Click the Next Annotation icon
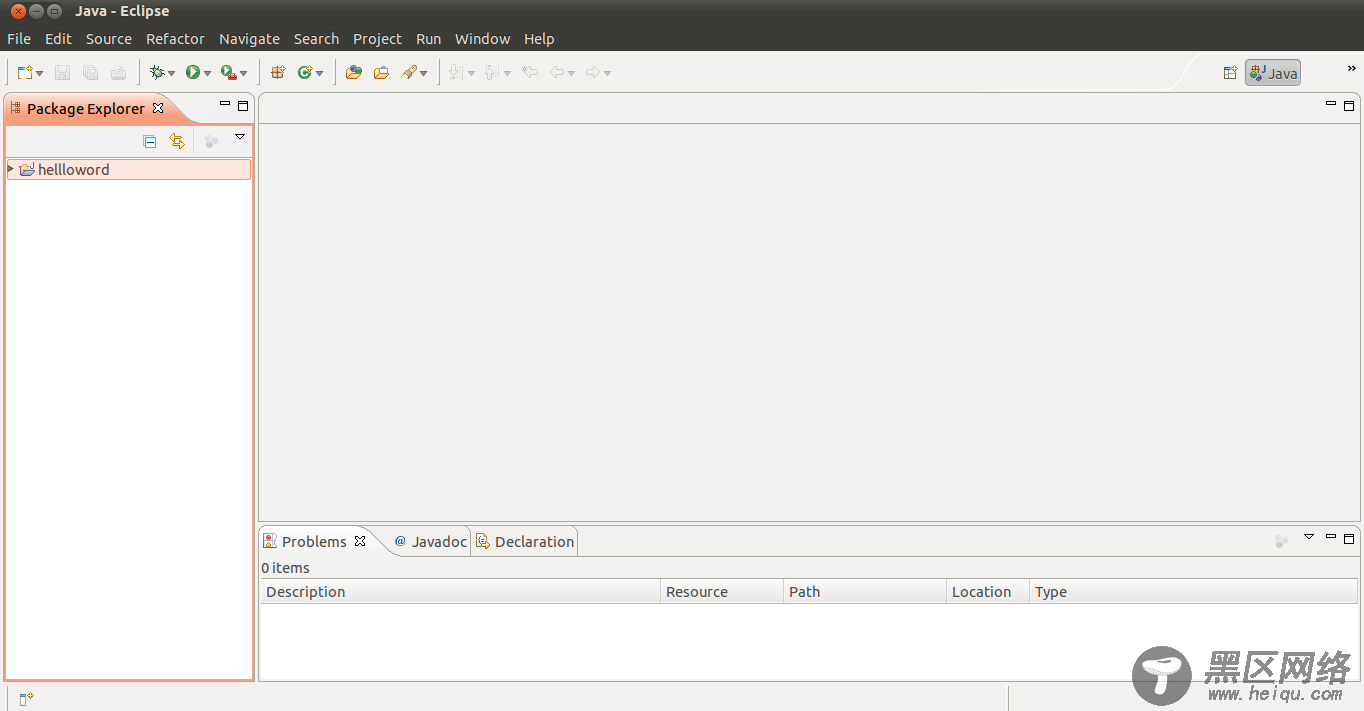 coord(456,72)
